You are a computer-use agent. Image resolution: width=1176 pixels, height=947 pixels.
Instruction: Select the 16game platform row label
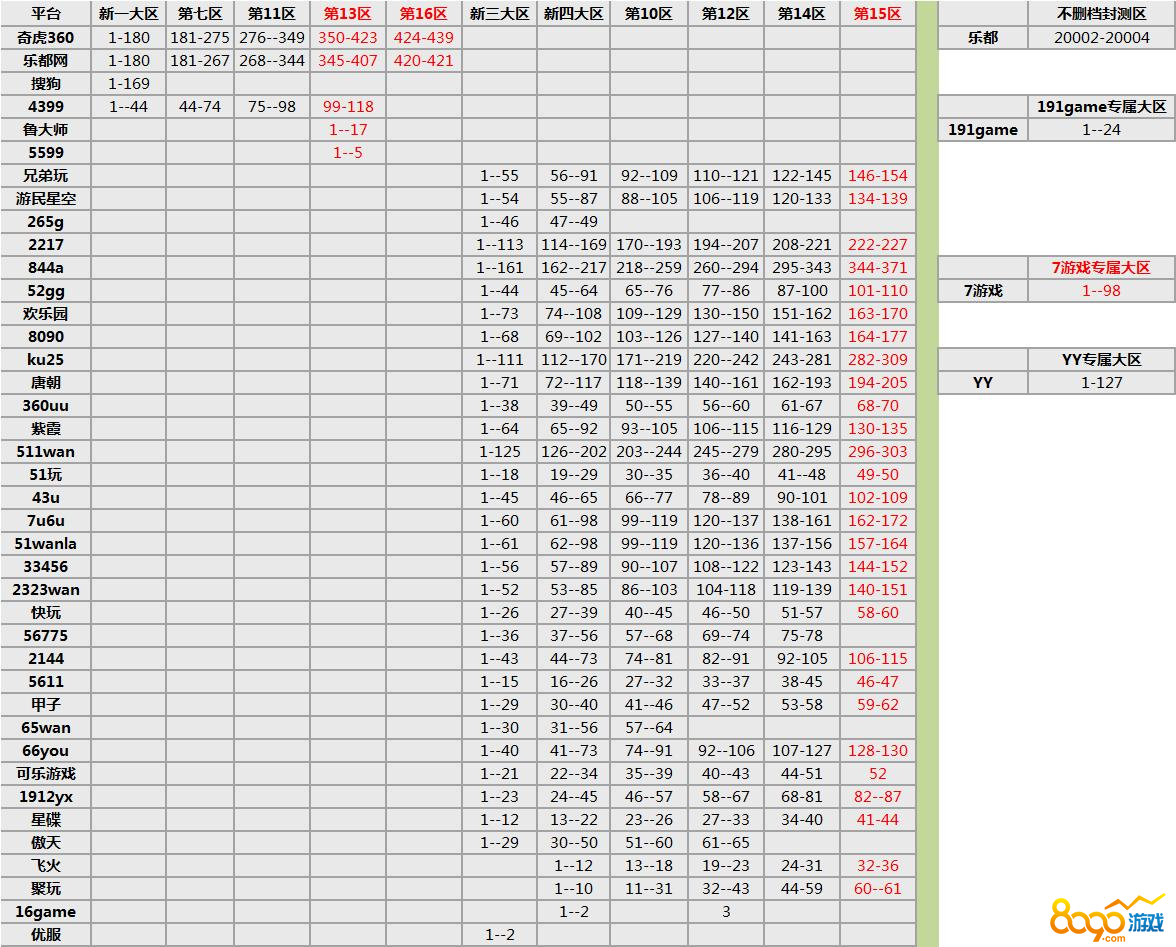tap(46, 911)
